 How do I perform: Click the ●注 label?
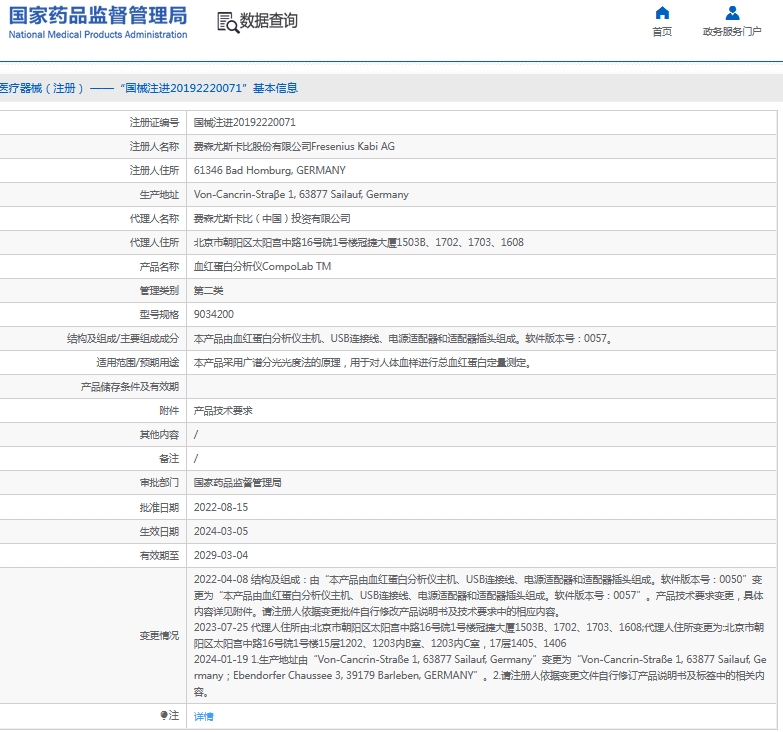[x=169, y=716]
